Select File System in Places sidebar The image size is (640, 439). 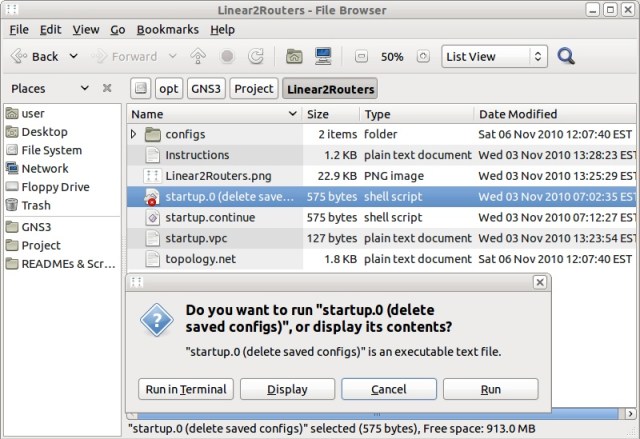click(x=51, y=150)
